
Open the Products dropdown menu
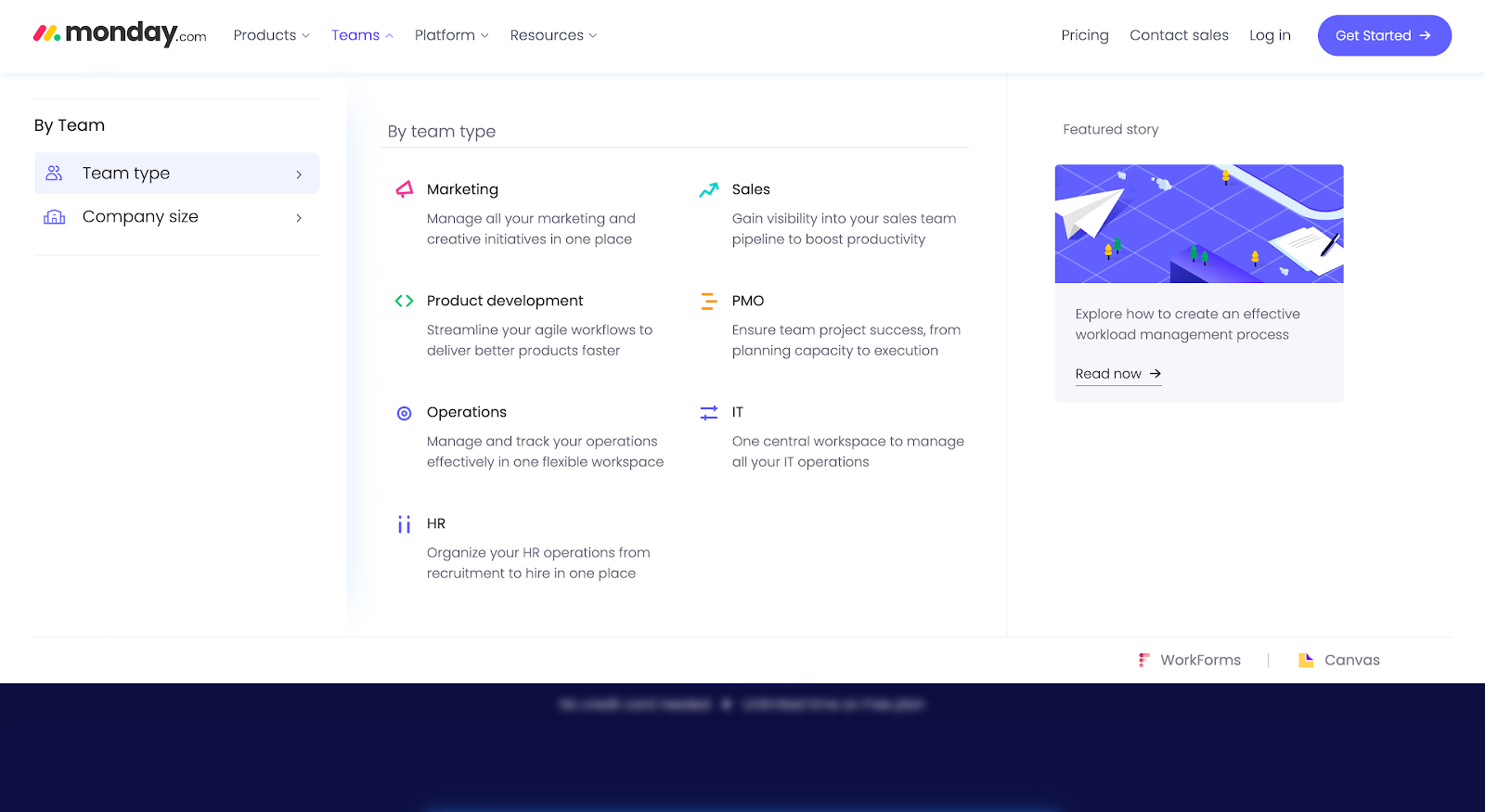(x=271, y=35)
